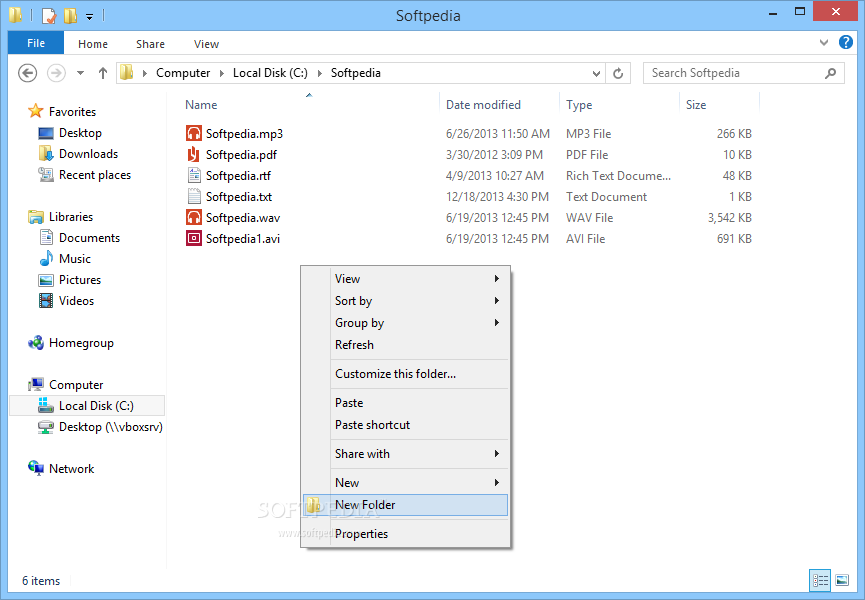Choose Paste shortcut from the context menu
The image size is (865, 600).
405,425
